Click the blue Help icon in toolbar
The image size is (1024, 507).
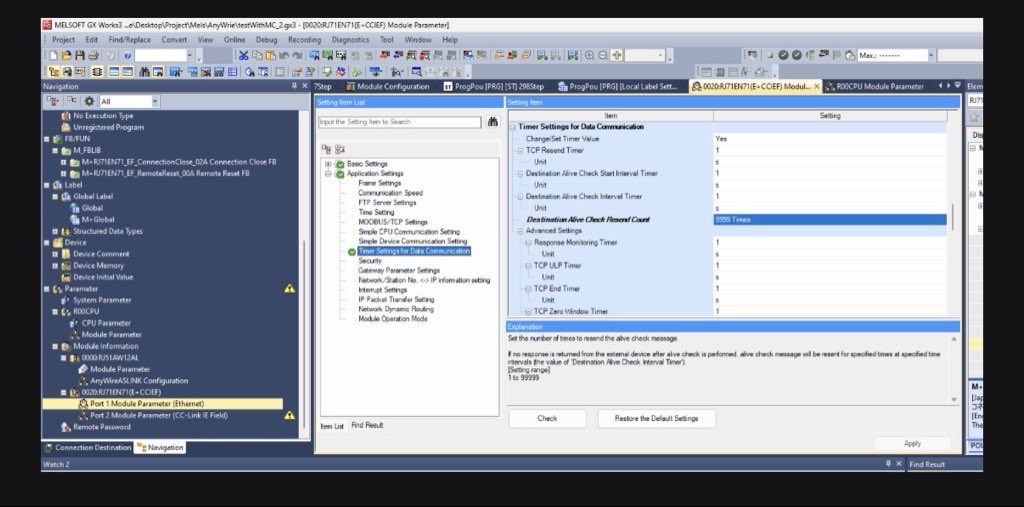point(127,56)
